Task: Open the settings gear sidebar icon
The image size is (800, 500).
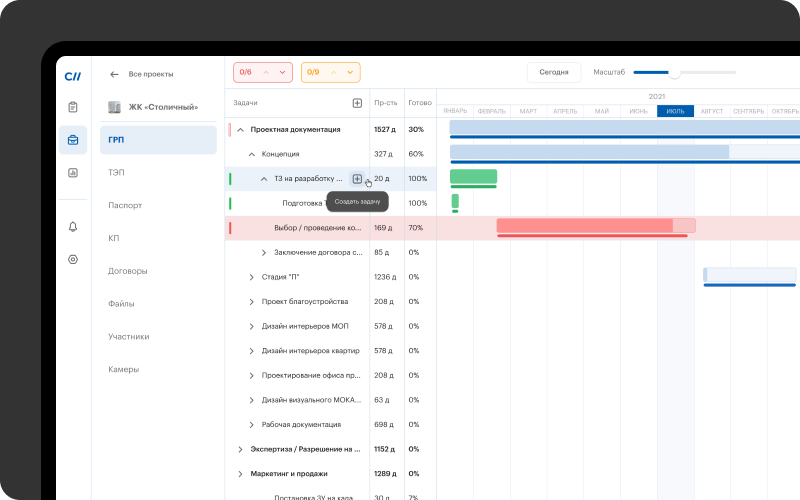Action: pos(73,259)
